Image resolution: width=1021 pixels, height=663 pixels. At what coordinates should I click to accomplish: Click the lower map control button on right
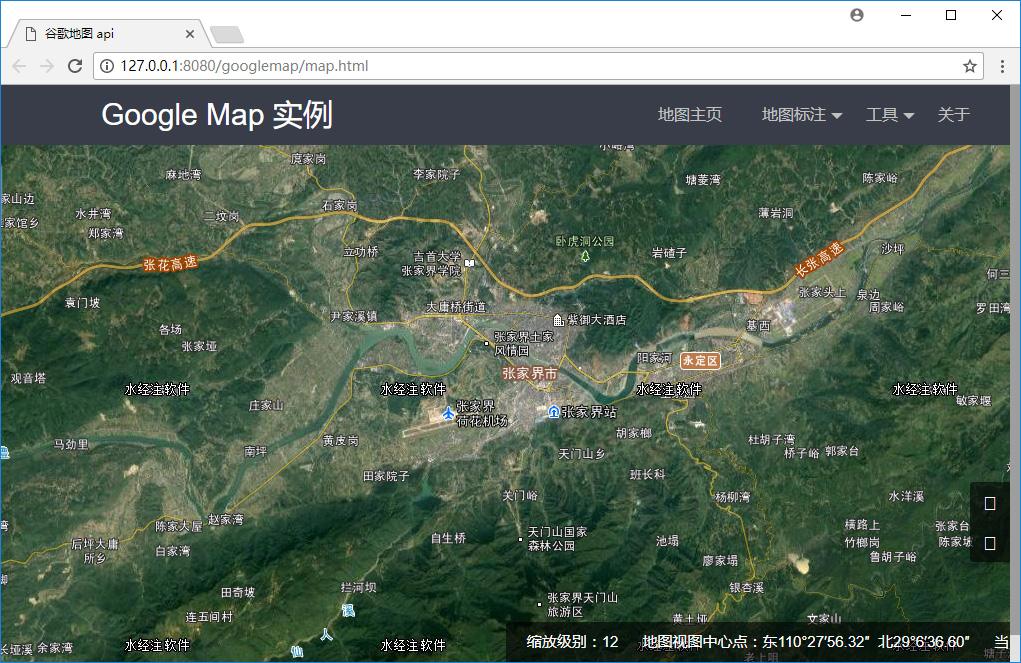point(990,543)
